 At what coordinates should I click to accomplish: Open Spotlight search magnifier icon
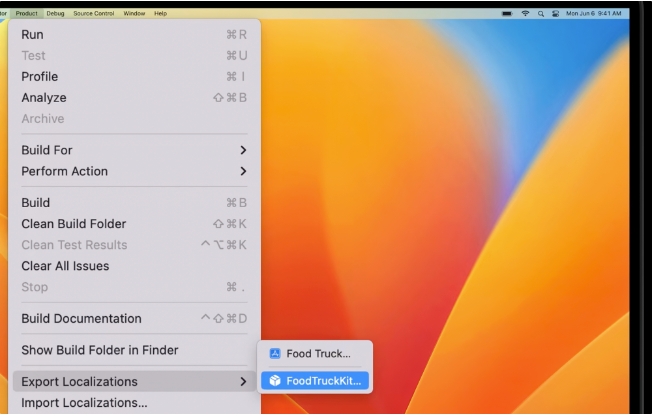click(541, 13)
